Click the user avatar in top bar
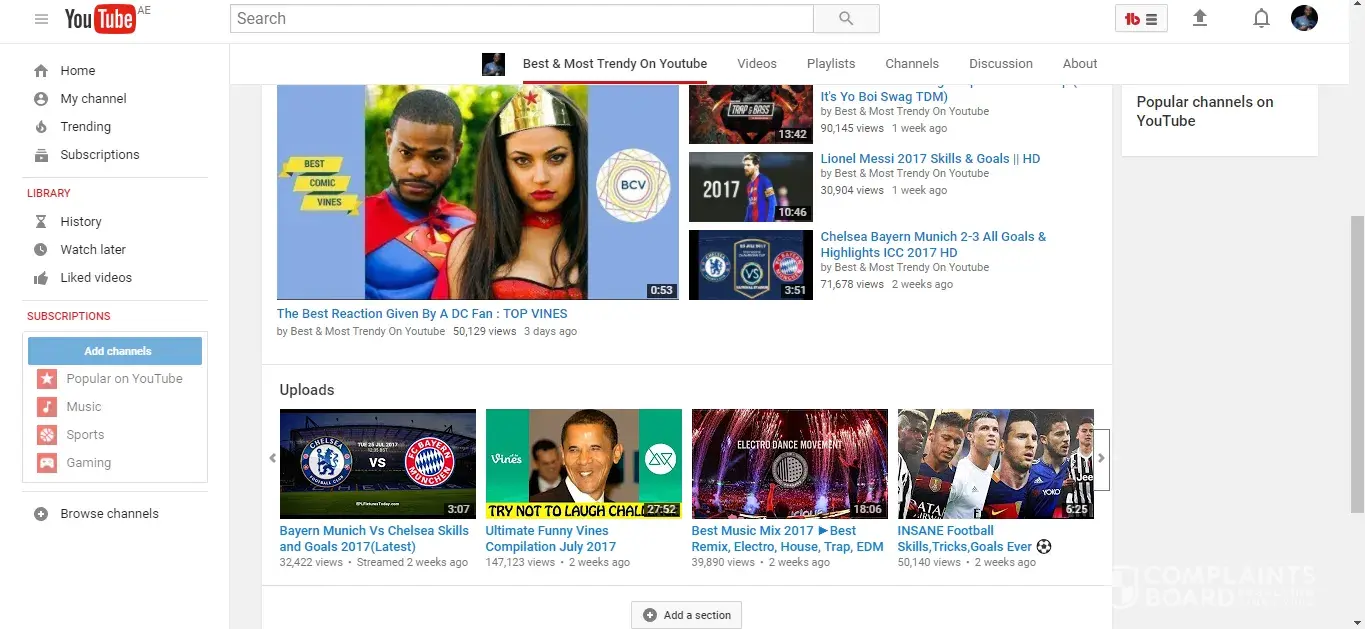The height and width of the screenshot is (629, 1365). pyautogui.click(x=1304, y=18)
